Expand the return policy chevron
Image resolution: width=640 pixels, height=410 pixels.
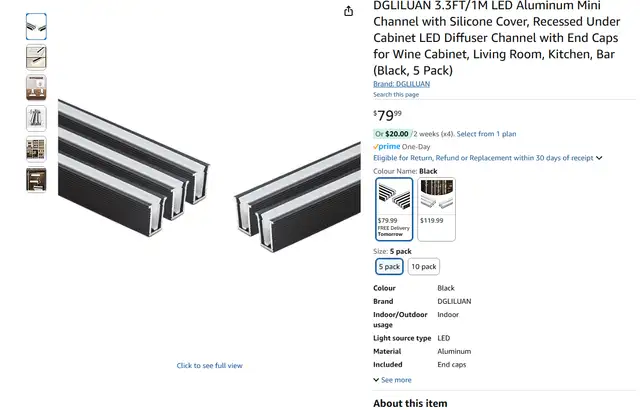coord(599,158)
